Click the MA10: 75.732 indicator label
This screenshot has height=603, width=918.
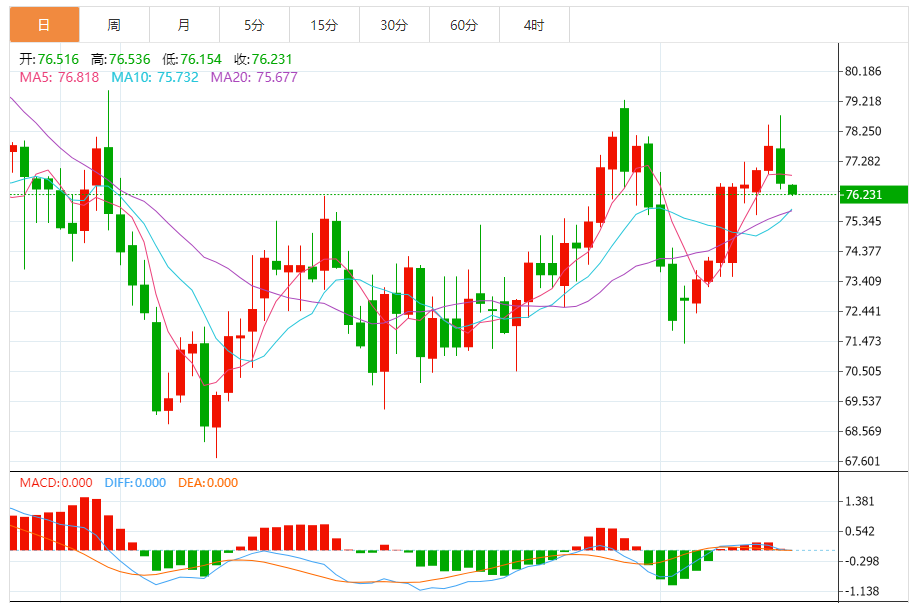click(155, 77)
